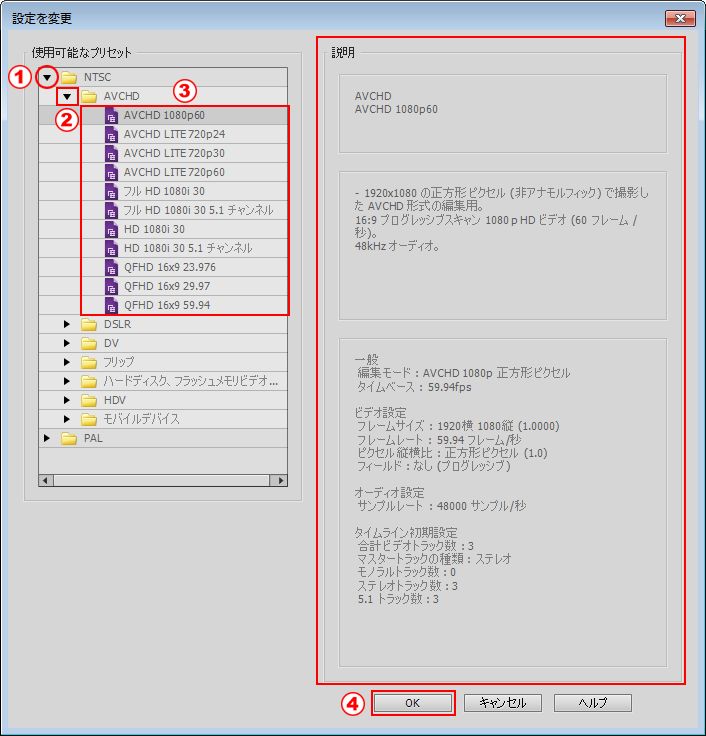
Task: Click preset icon for QFHD 16x9 23.976
Action: click(111, 268)
